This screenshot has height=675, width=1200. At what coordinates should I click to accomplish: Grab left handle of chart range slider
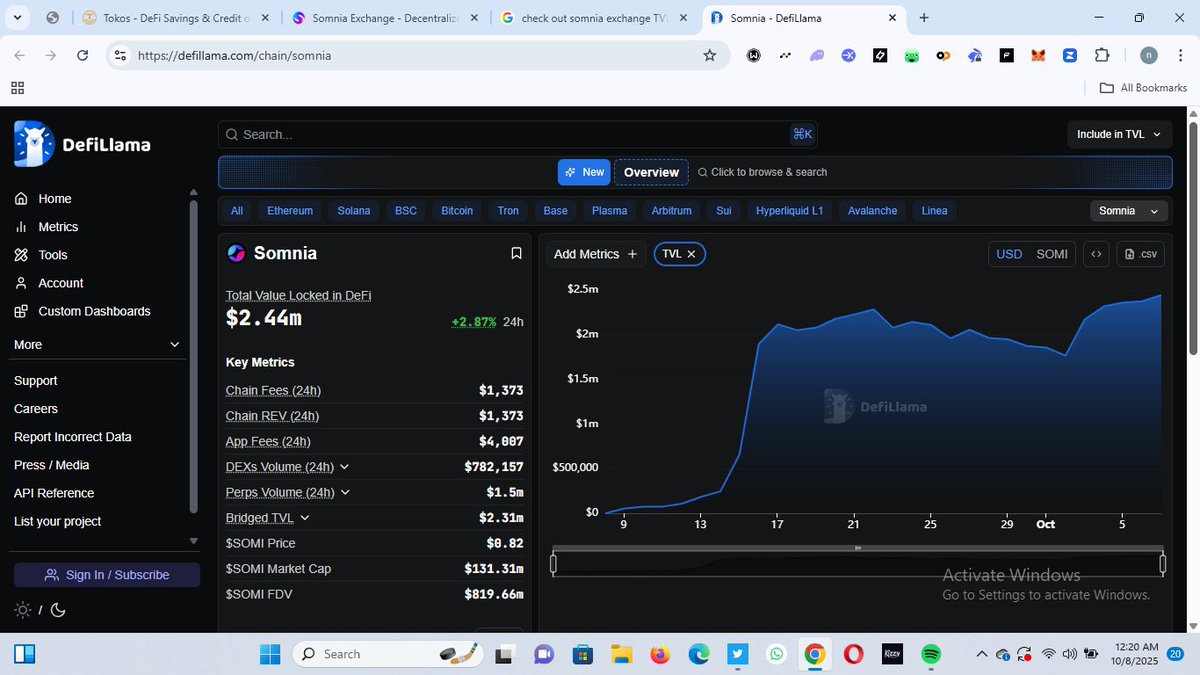(x=553, y=564)
